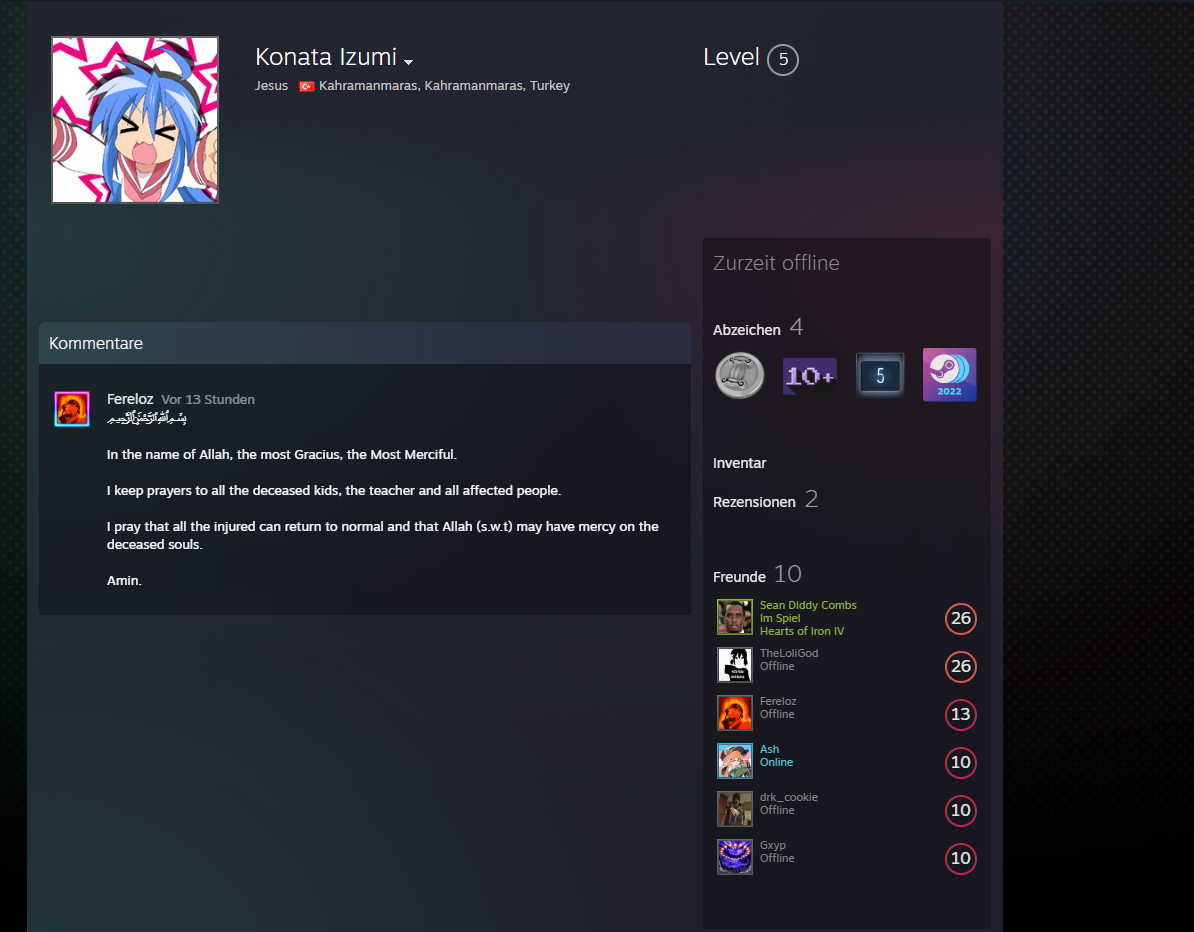Click the Steam 2022 replay badge
Image resolution: width=1194 pixels, height=932 pixels.
(x=949, y=375)
